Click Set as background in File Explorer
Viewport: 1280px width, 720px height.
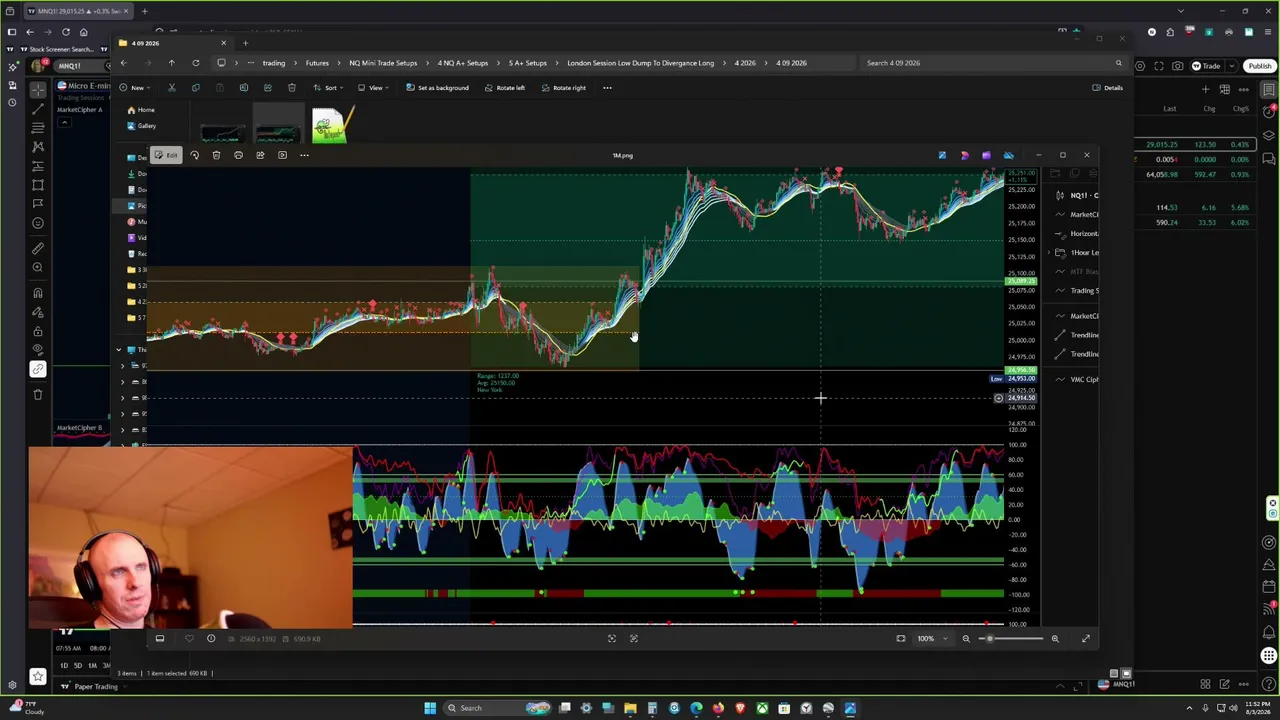click(437, 88)
